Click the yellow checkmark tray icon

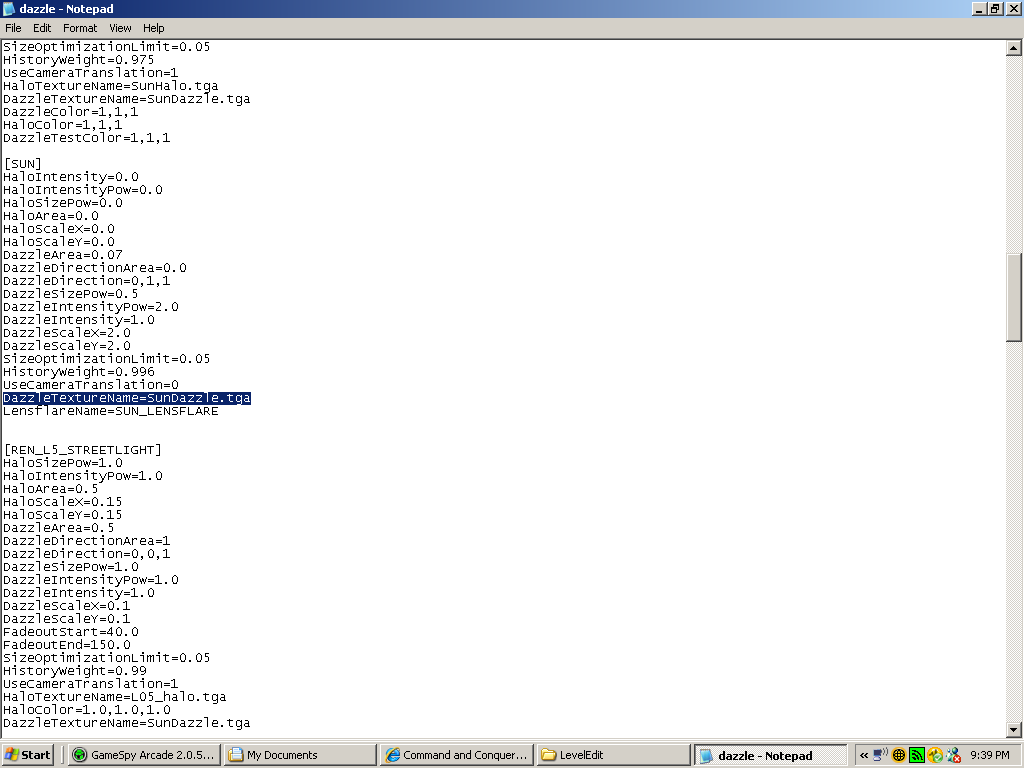point(935,755)
